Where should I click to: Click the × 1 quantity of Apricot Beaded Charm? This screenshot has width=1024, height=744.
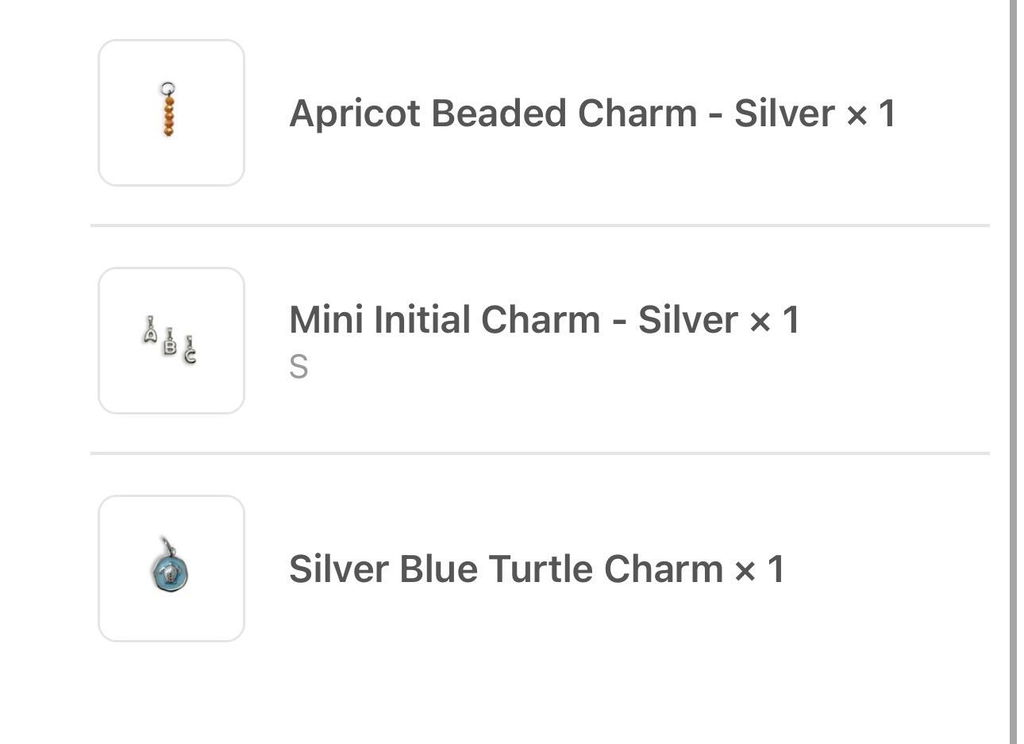point(871,114)
